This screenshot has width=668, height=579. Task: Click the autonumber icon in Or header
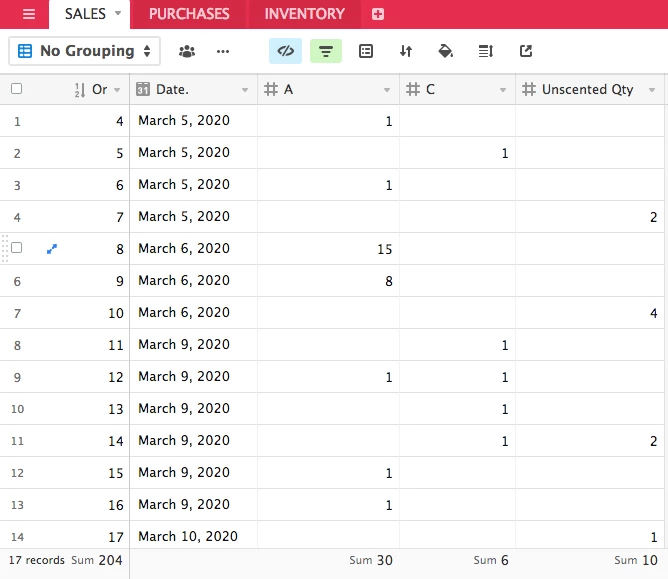[80, 90]
